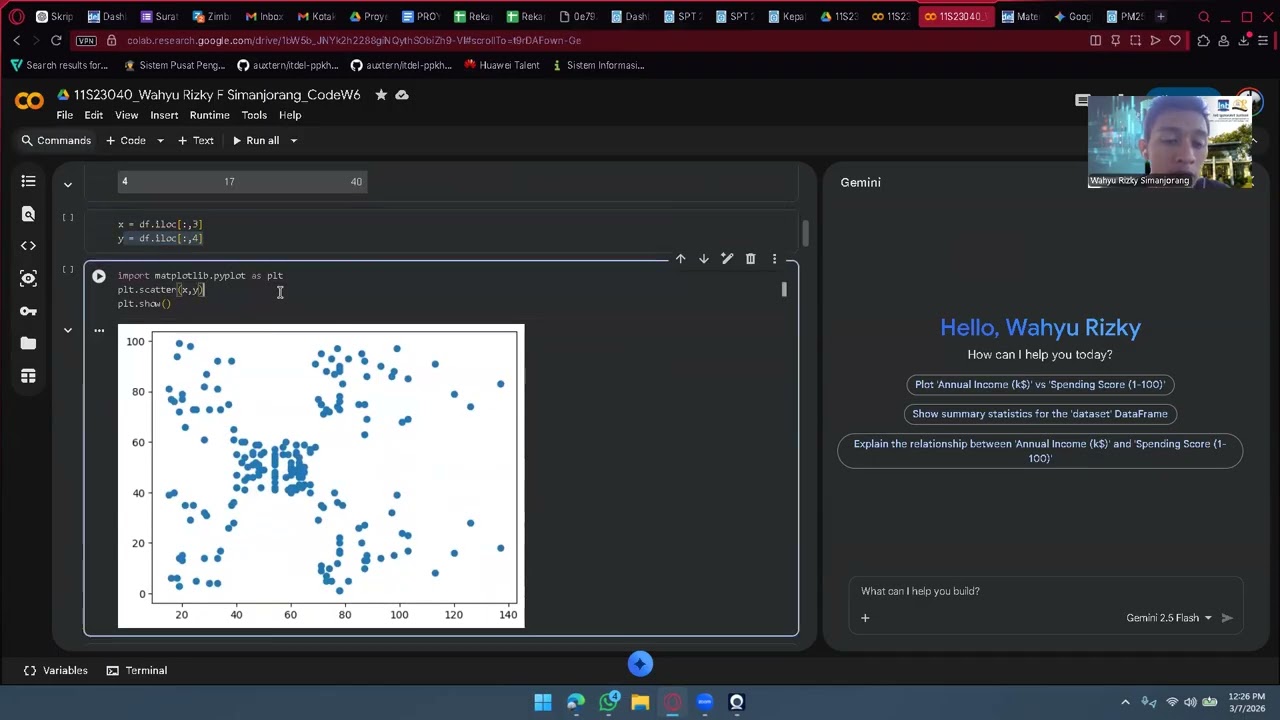This screenshot has width=1280, height=720.
Task: Click the AI edit pencil icon on the cell
Action: point(727,259)
